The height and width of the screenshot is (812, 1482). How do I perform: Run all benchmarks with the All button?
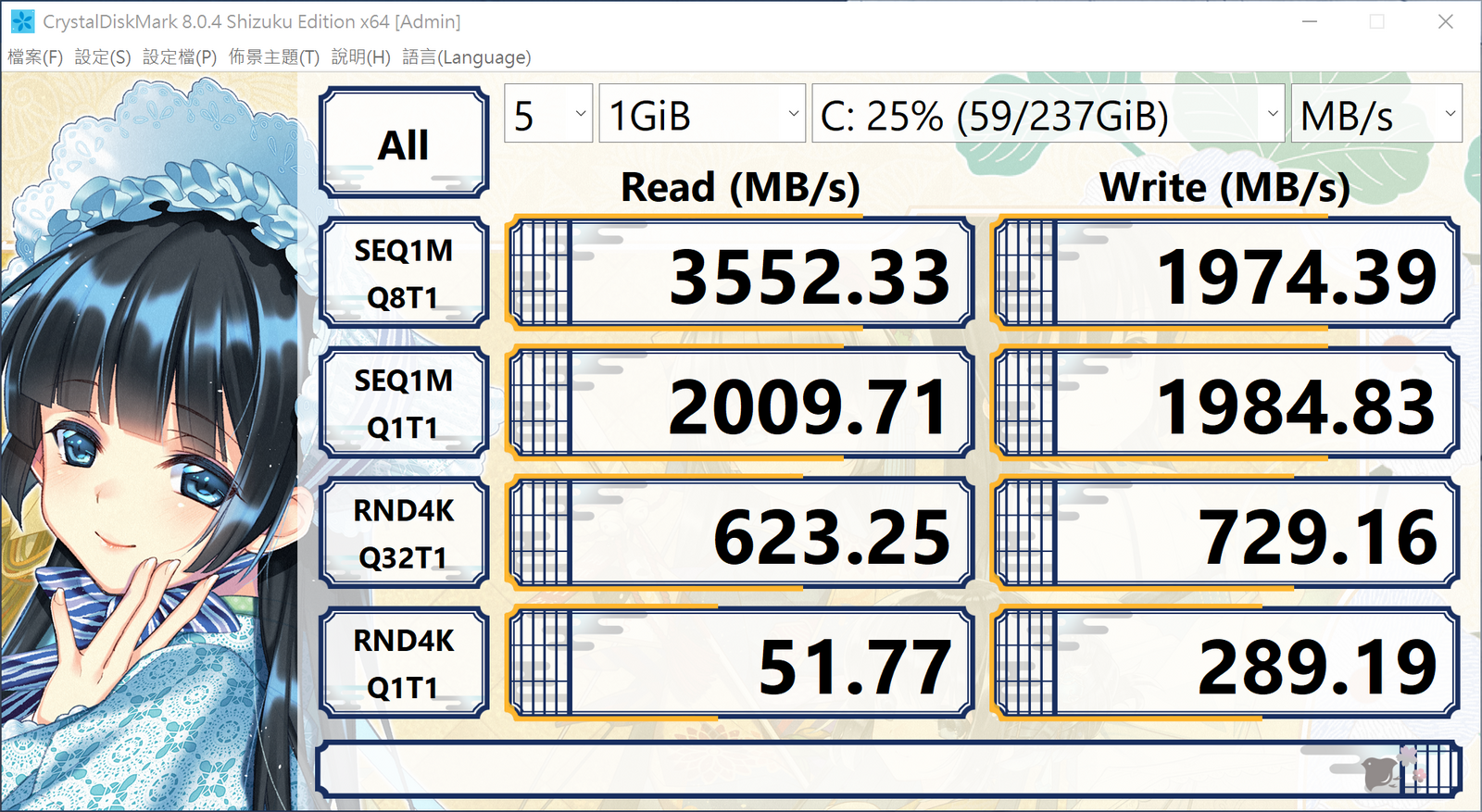tap(404, 144)
